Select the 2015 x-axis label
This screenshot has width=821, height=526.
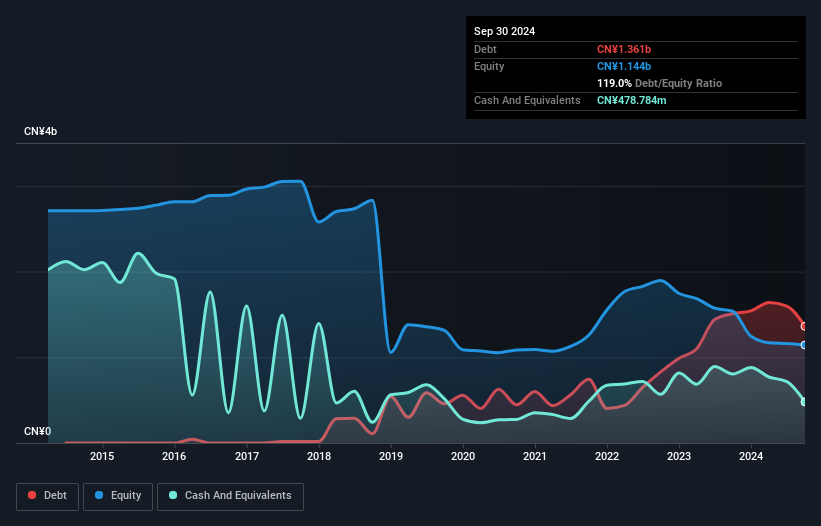coord(102,456)
